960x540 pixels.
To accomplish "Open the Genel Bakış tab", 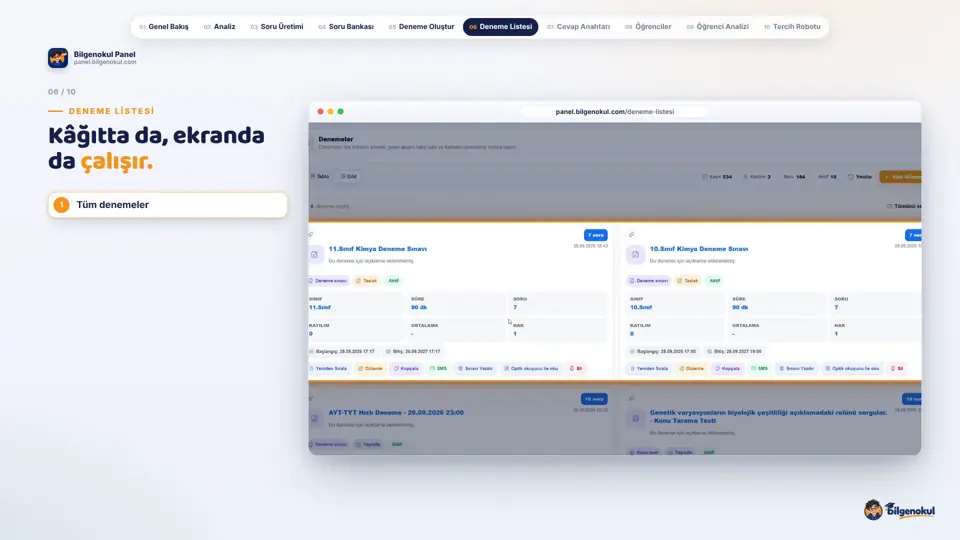I will coord(164,27).
